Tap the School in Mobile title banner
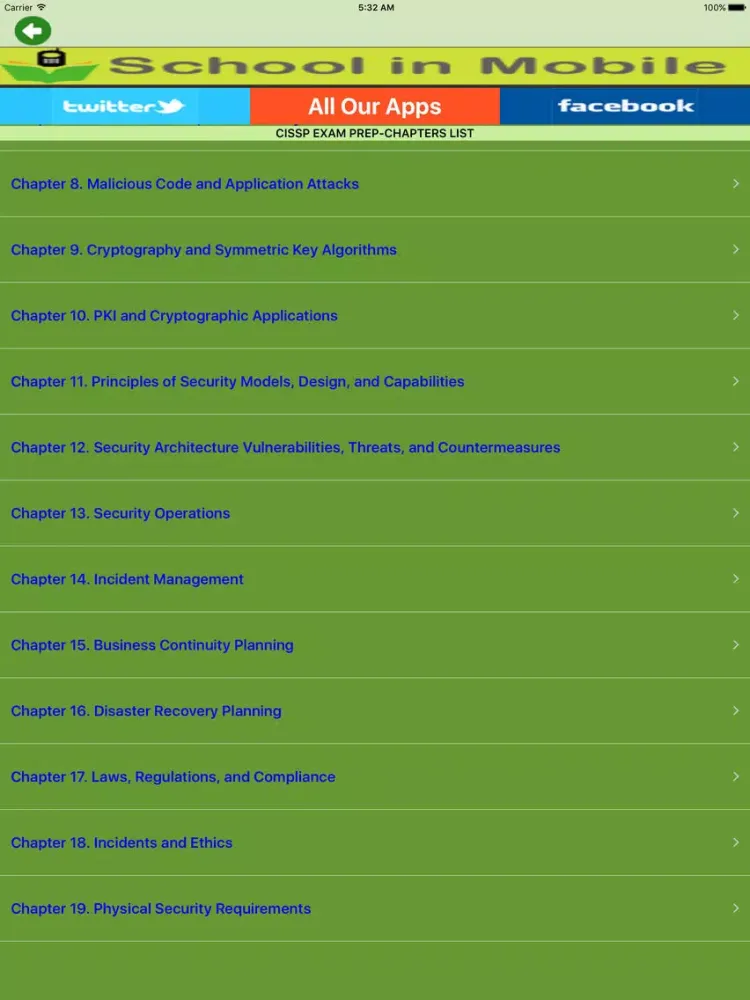The height and width of the screenshot is (1000, 750). [415, 67]
